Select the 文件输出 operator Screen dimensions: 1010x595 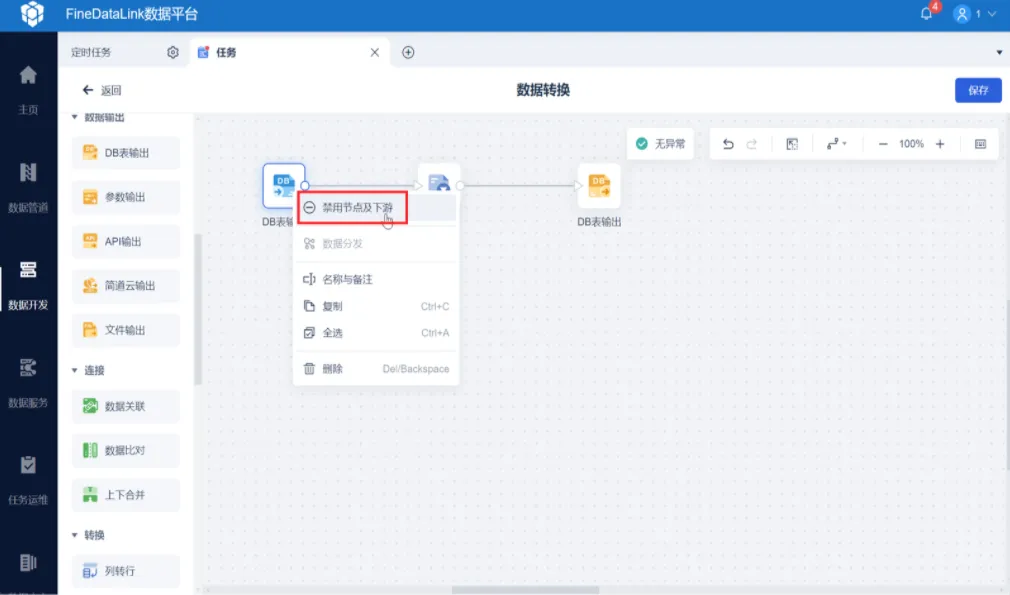click(x=126, y=330)
